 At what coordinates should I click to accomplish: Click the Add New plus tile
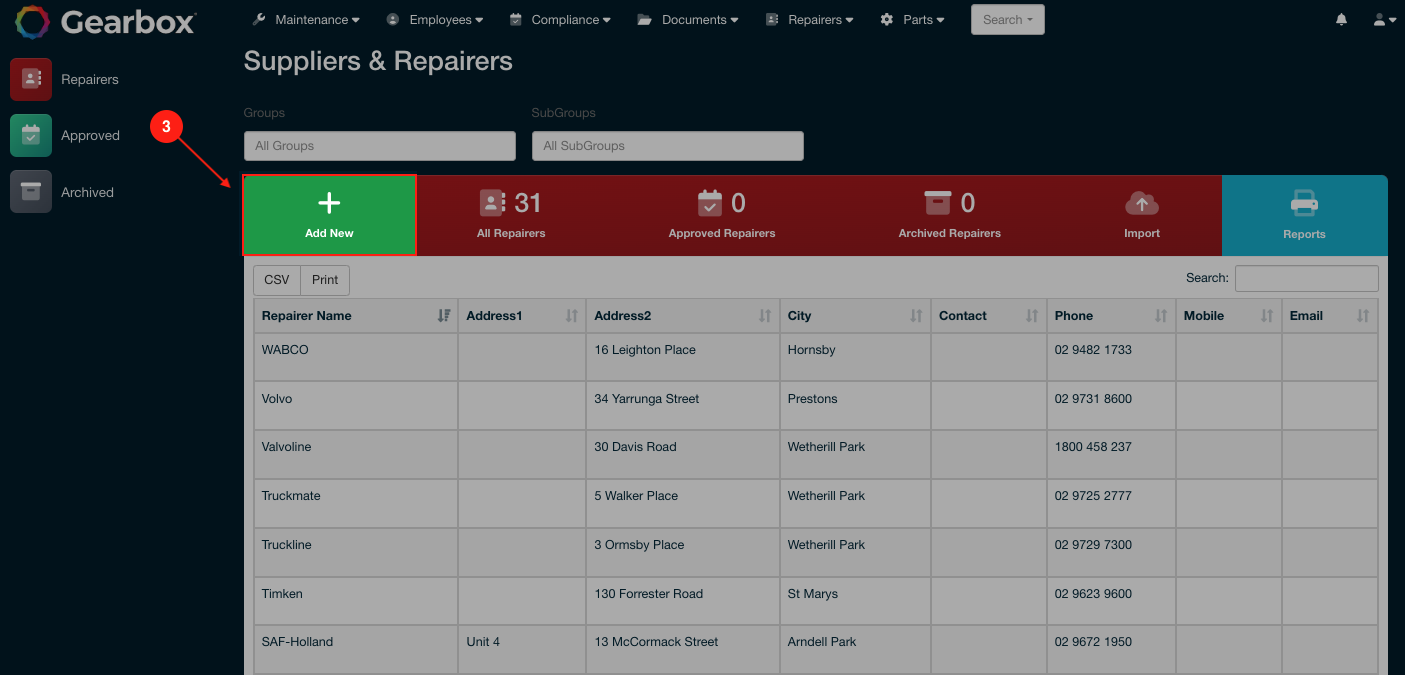coord(329,215)
